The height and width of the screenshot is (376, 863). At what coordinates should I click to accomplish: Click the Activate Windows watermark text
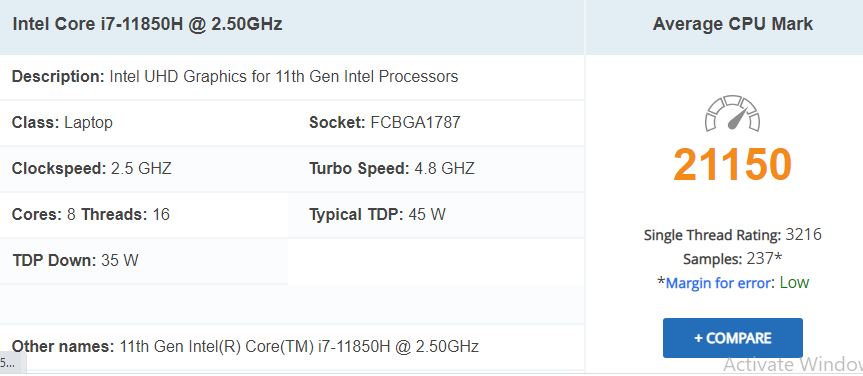tap(793, 364)
